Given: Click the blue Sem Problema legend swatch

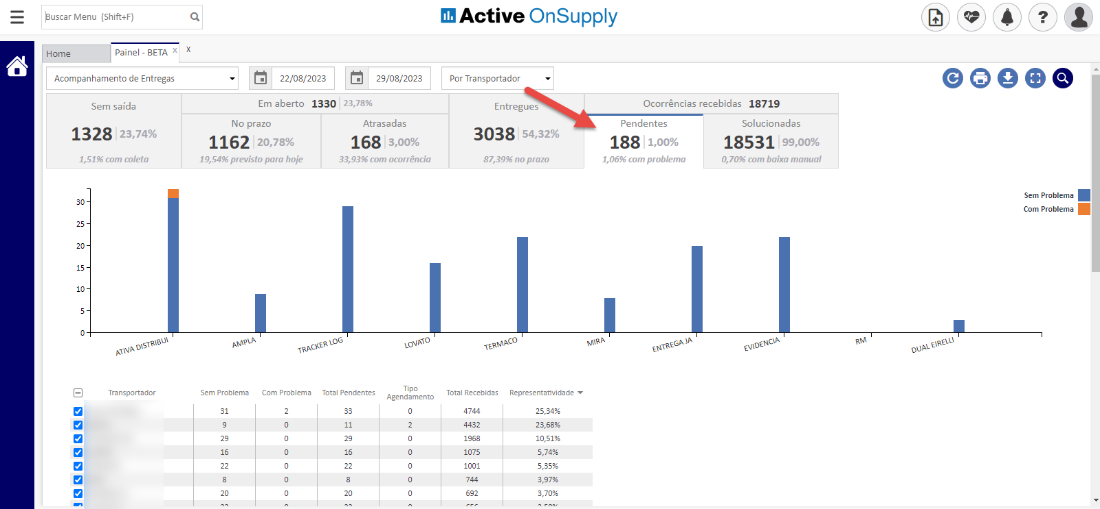Looking at the screenshot, I should click(x=1085, y=195).
